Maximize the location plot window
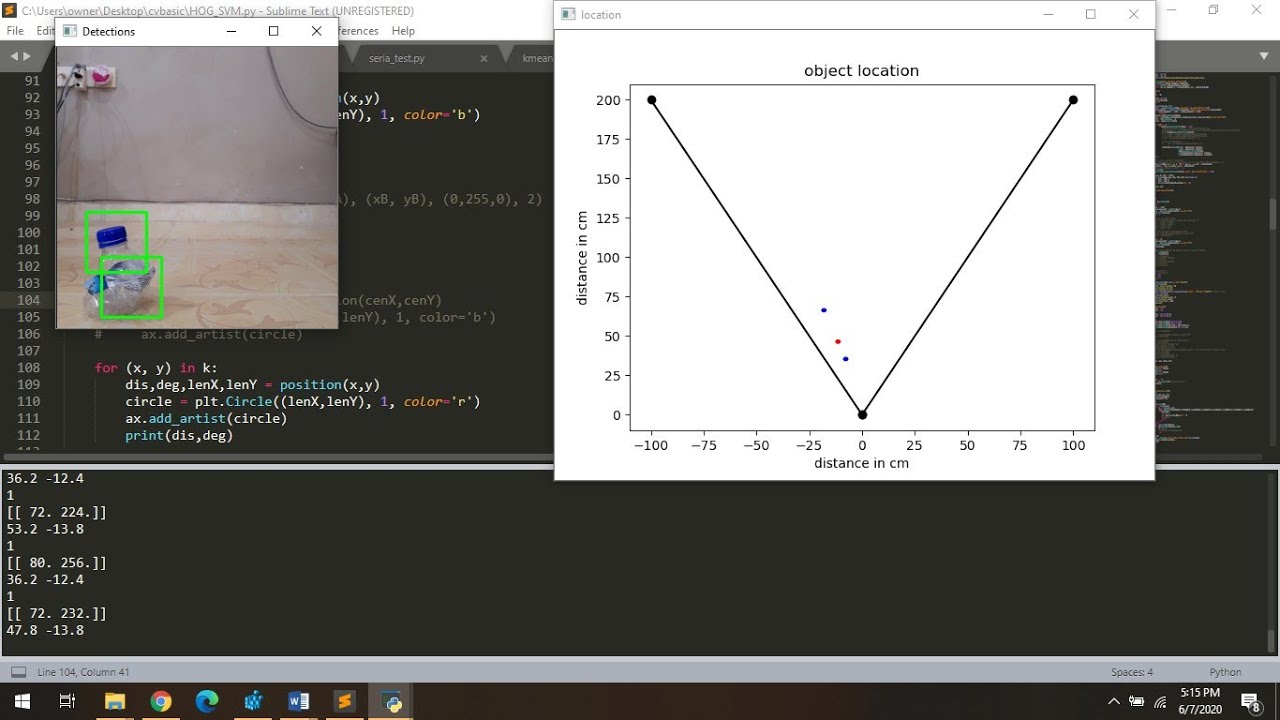Viewport: 1280px width, 720px height. click(1091, 14)
